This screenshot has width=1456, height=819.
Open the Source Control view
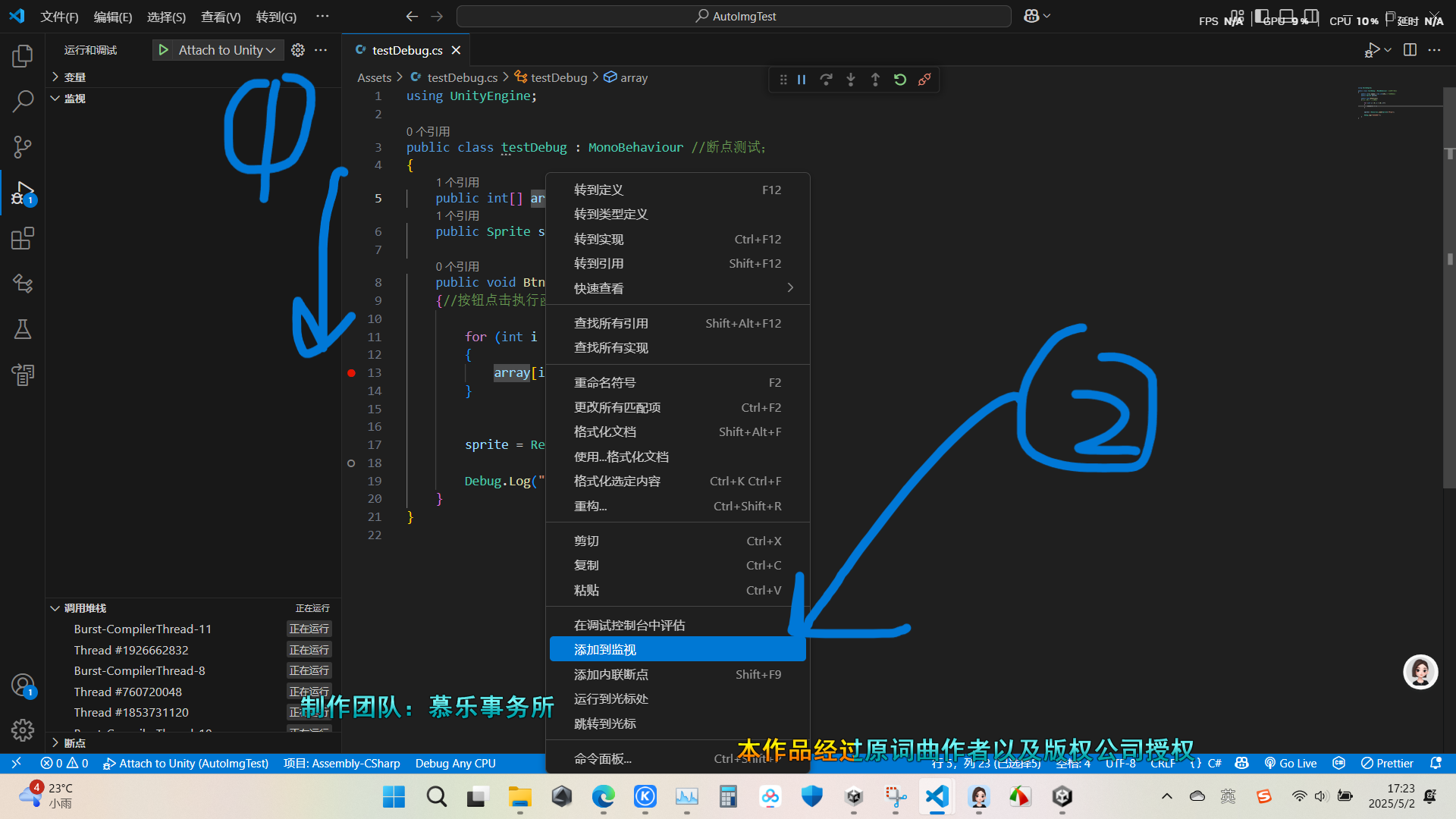tap(22, 146)
